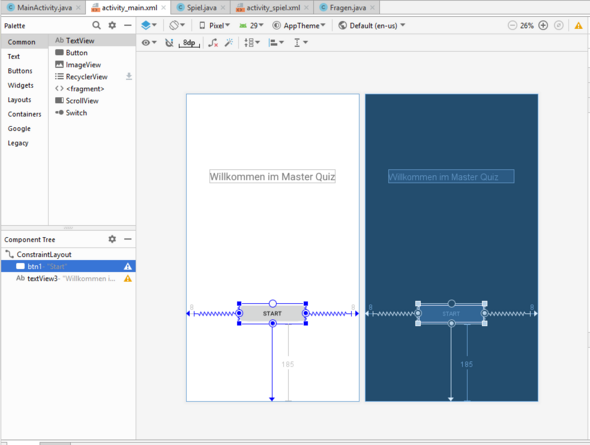Screen dimensions: 590x445
Task: Open Pixel device selector
Action: (x=214, y=25)
